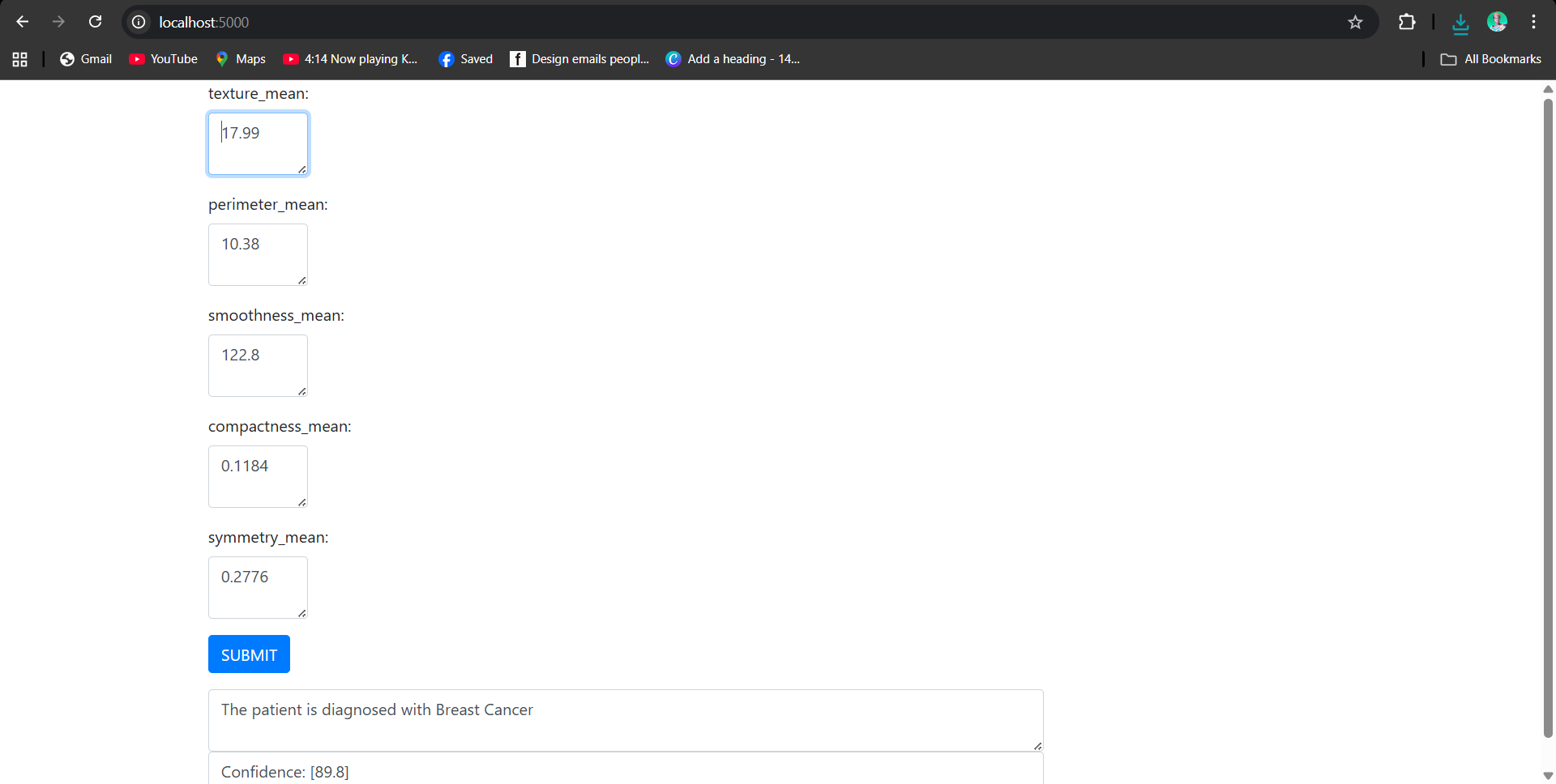The image size is (1556, 784).
Task: Open the Facebook Saved bookmark
Action: (466, 59)
